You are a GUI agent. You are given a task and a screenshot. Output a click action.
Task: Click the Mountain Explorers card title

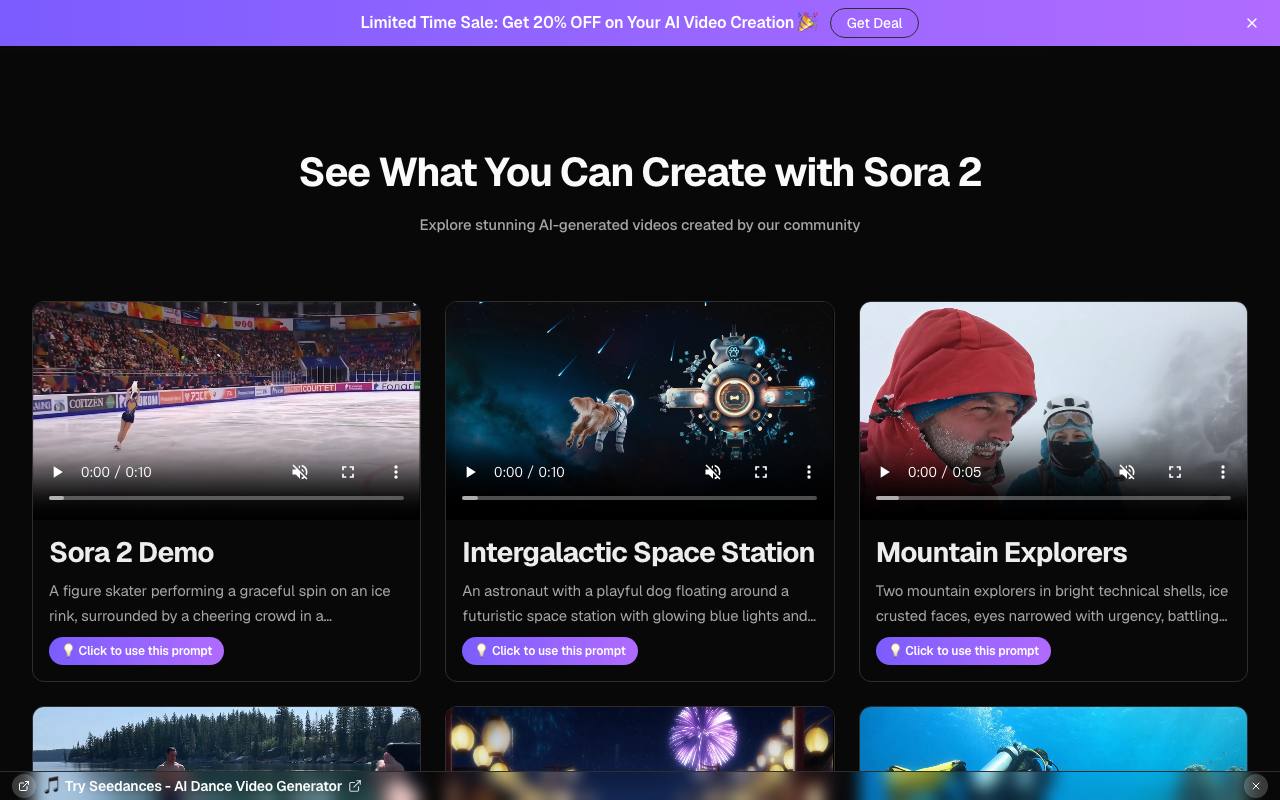click(1001, 552)
